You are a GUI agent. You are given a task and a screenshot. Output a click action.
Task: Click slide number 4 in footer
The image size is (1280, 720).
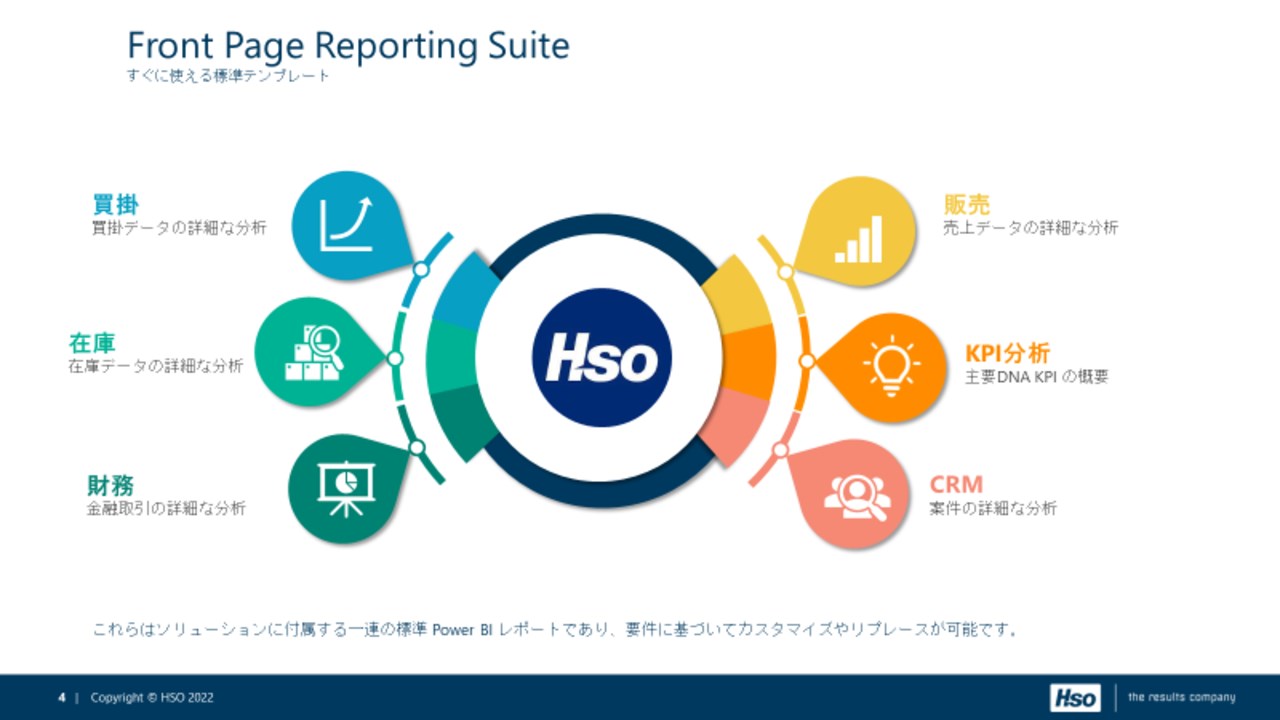coord(61,697)
